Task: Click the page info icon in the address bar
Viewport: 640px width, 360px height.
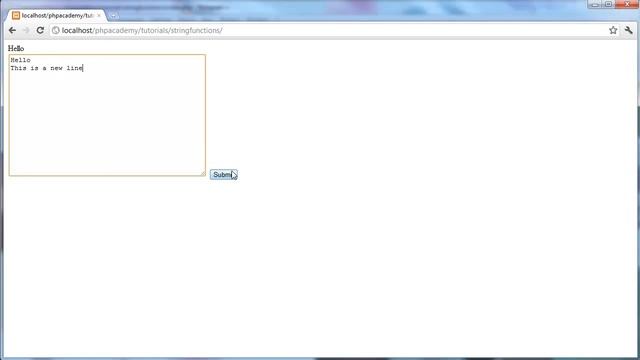Action: point(56,31)
